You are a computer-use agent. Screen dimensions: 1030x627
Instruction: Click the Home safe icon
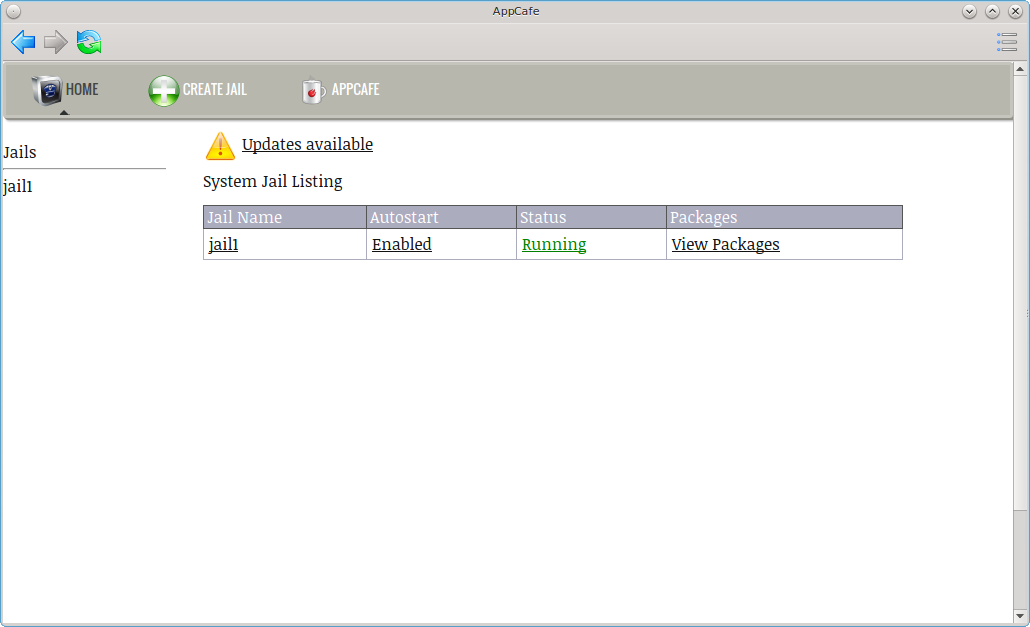click(47, 90)
